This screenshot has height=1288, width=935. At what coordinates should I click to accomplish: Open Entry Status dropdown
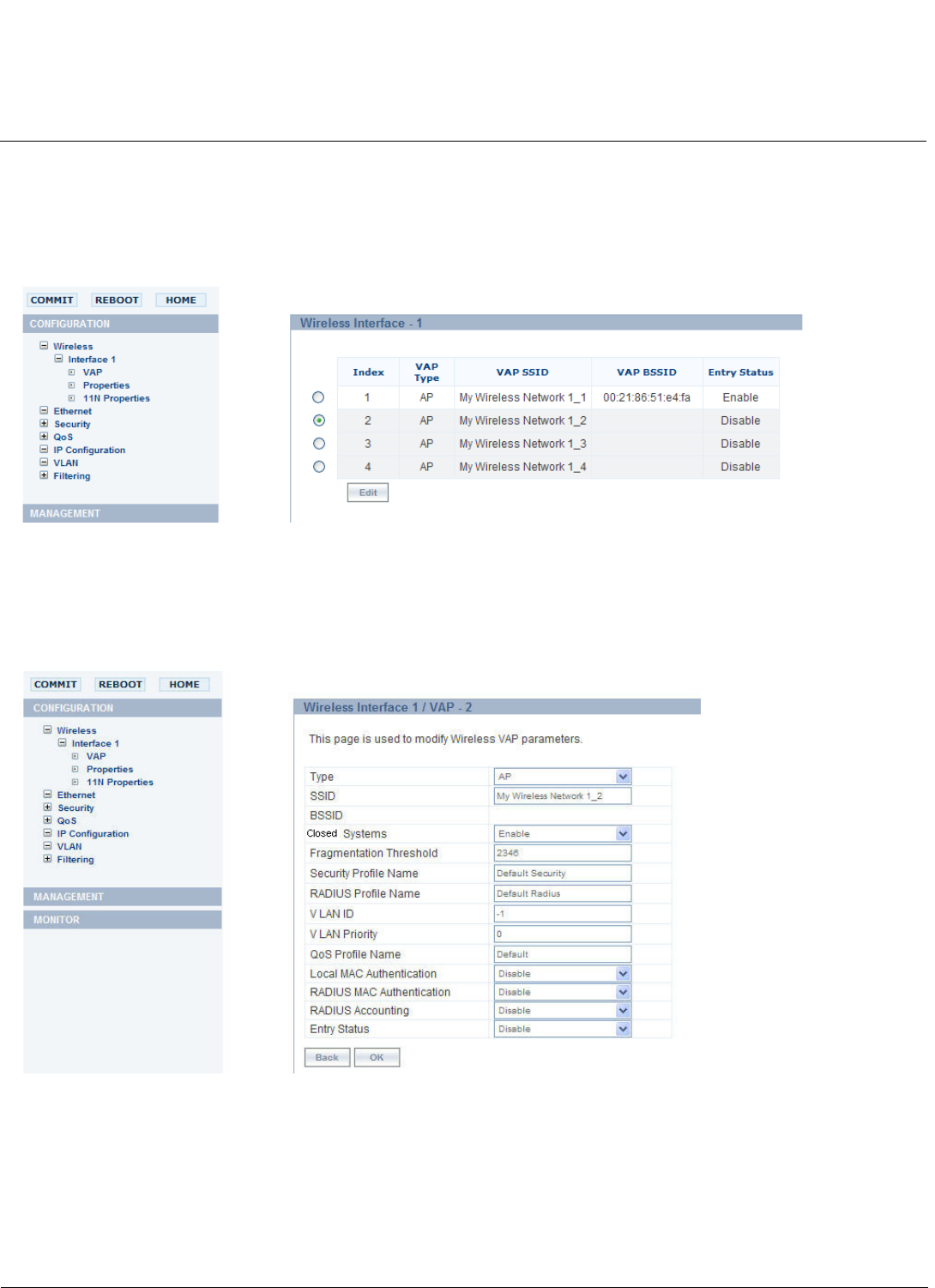[x=563, y=1029]
